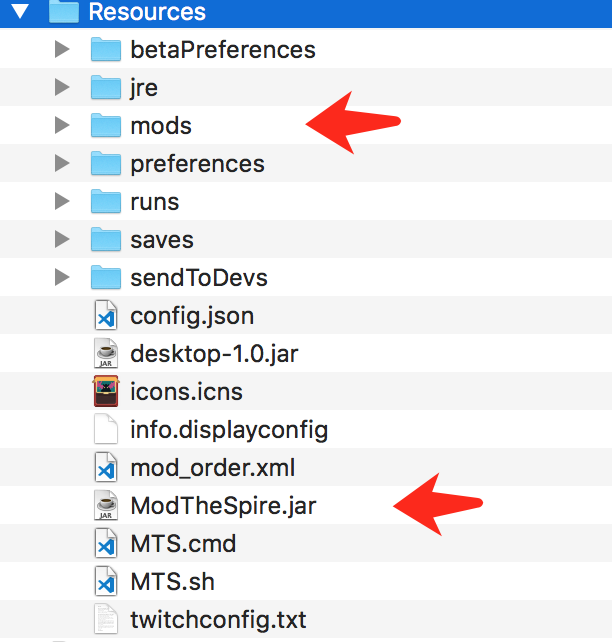
Task: Expand the preferences folder triangle
Action: pos(61,164)
